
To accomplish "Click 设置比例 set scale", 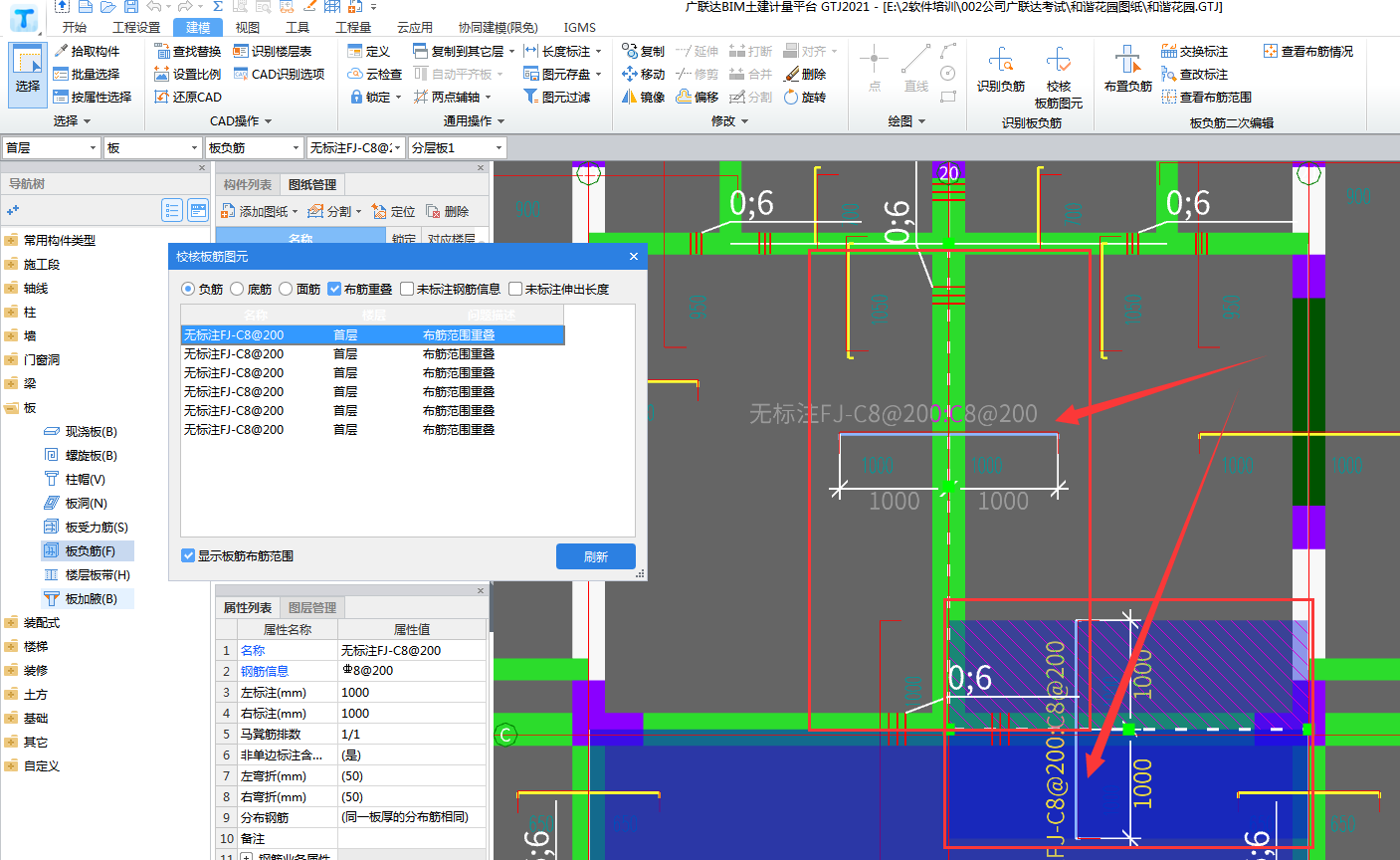I will [x=188, y=74].
